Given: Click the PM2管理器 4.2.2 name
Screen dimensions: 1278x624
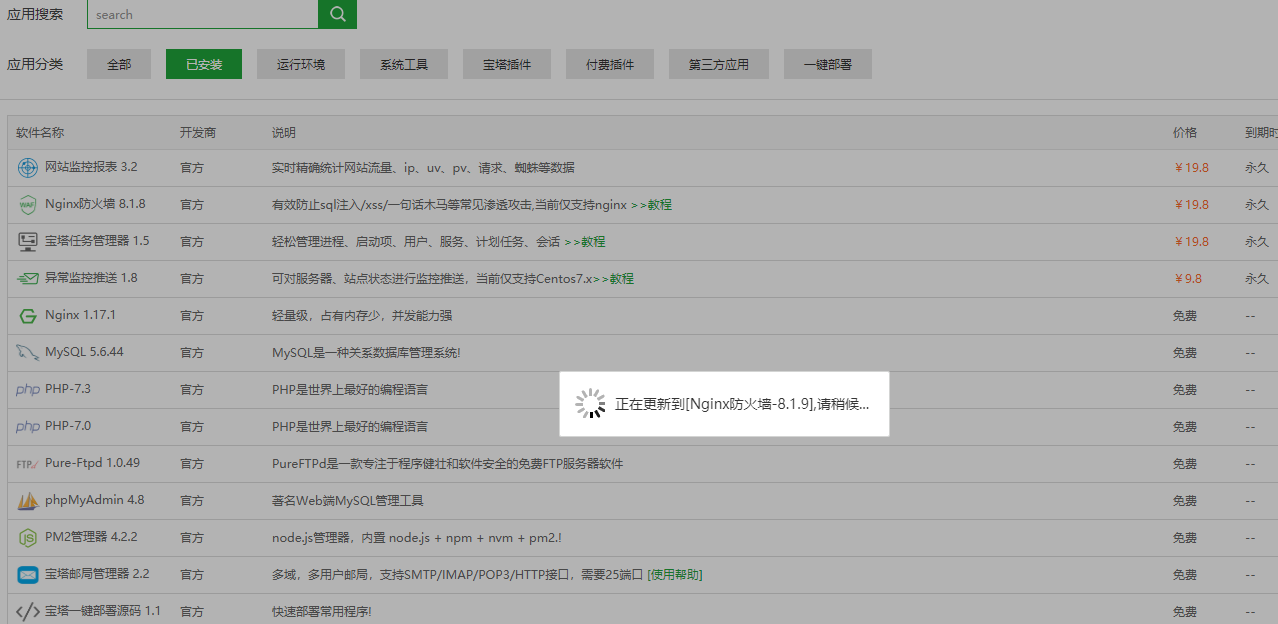Looking at the screenshot, I should coord(91,538).
